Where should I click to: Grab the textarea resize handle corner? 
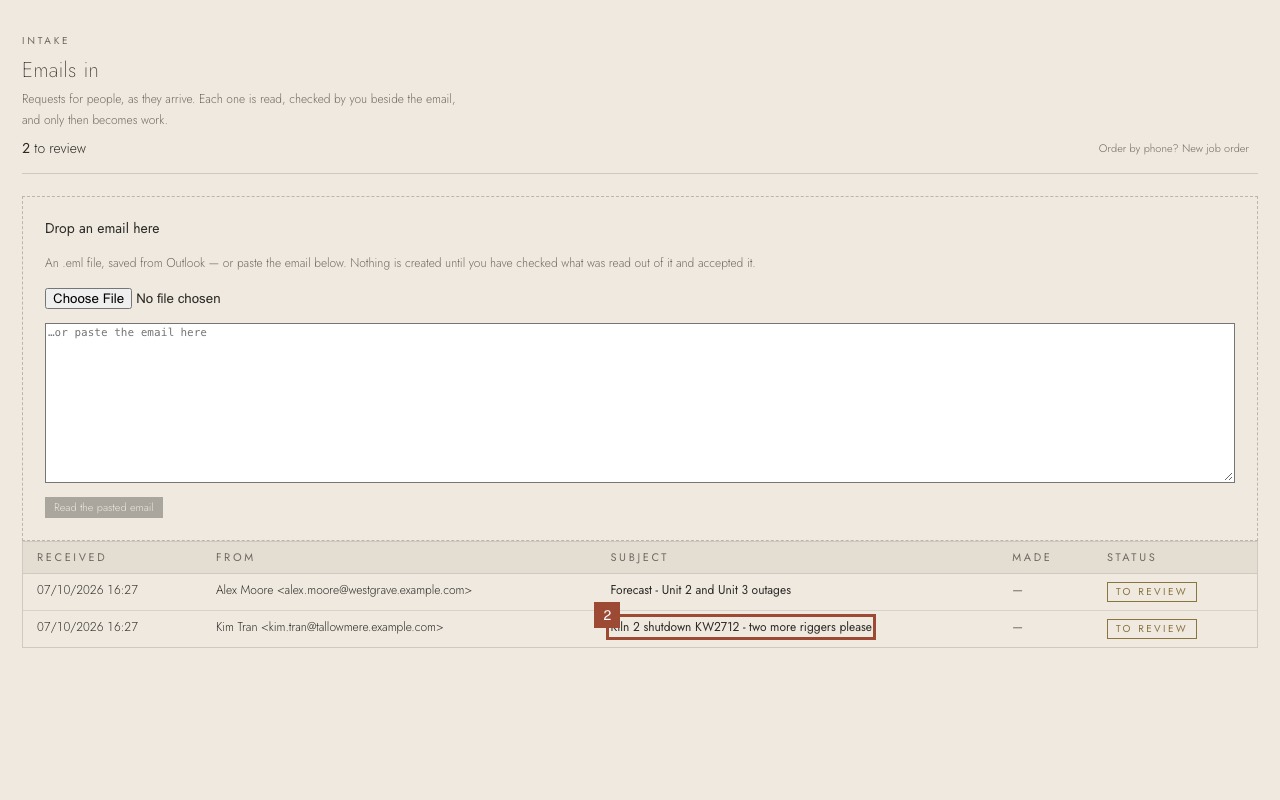[1228, 476]
